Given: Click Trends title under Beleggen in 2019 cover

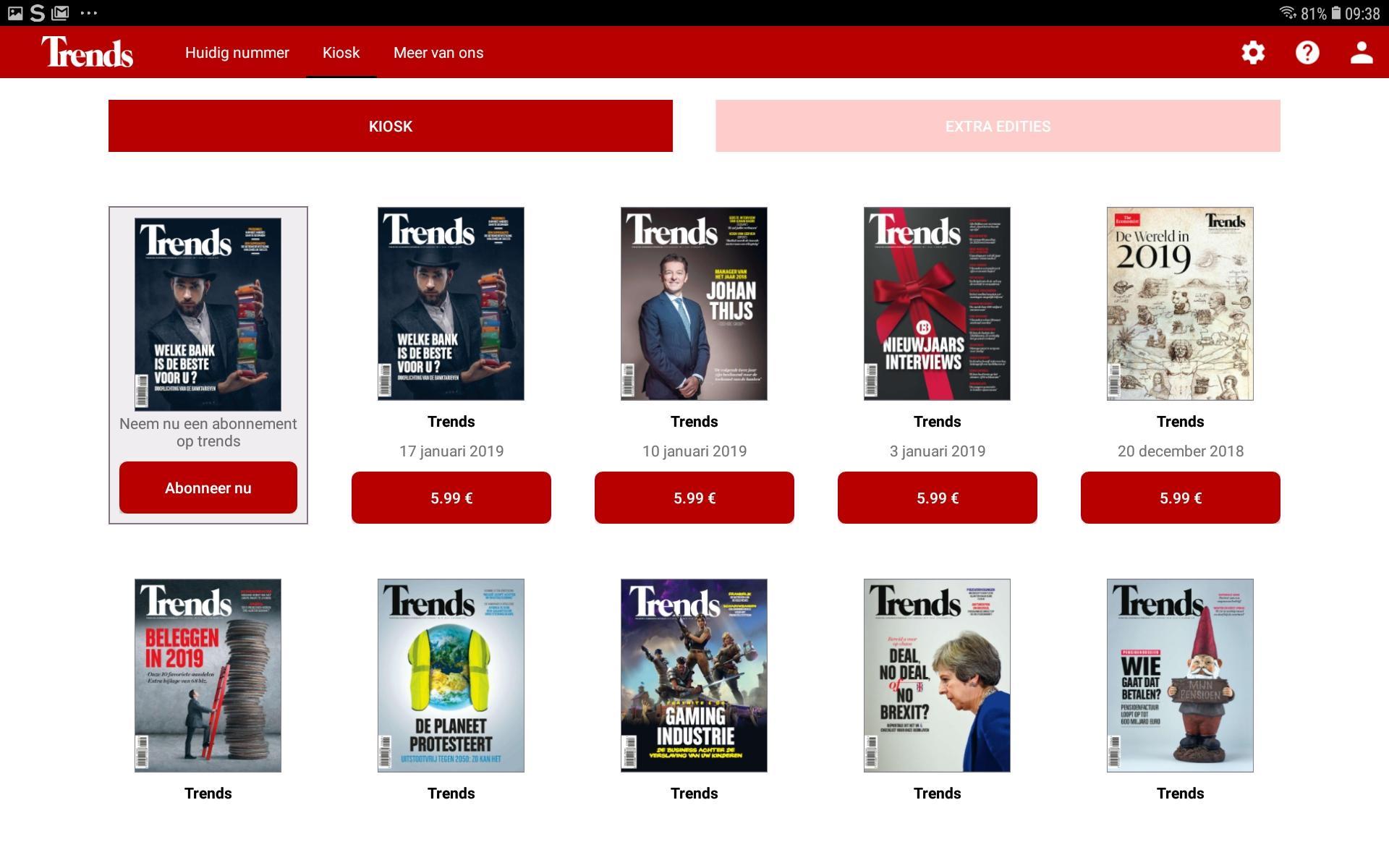Looking at the screenshot, I should click(208, 793).
